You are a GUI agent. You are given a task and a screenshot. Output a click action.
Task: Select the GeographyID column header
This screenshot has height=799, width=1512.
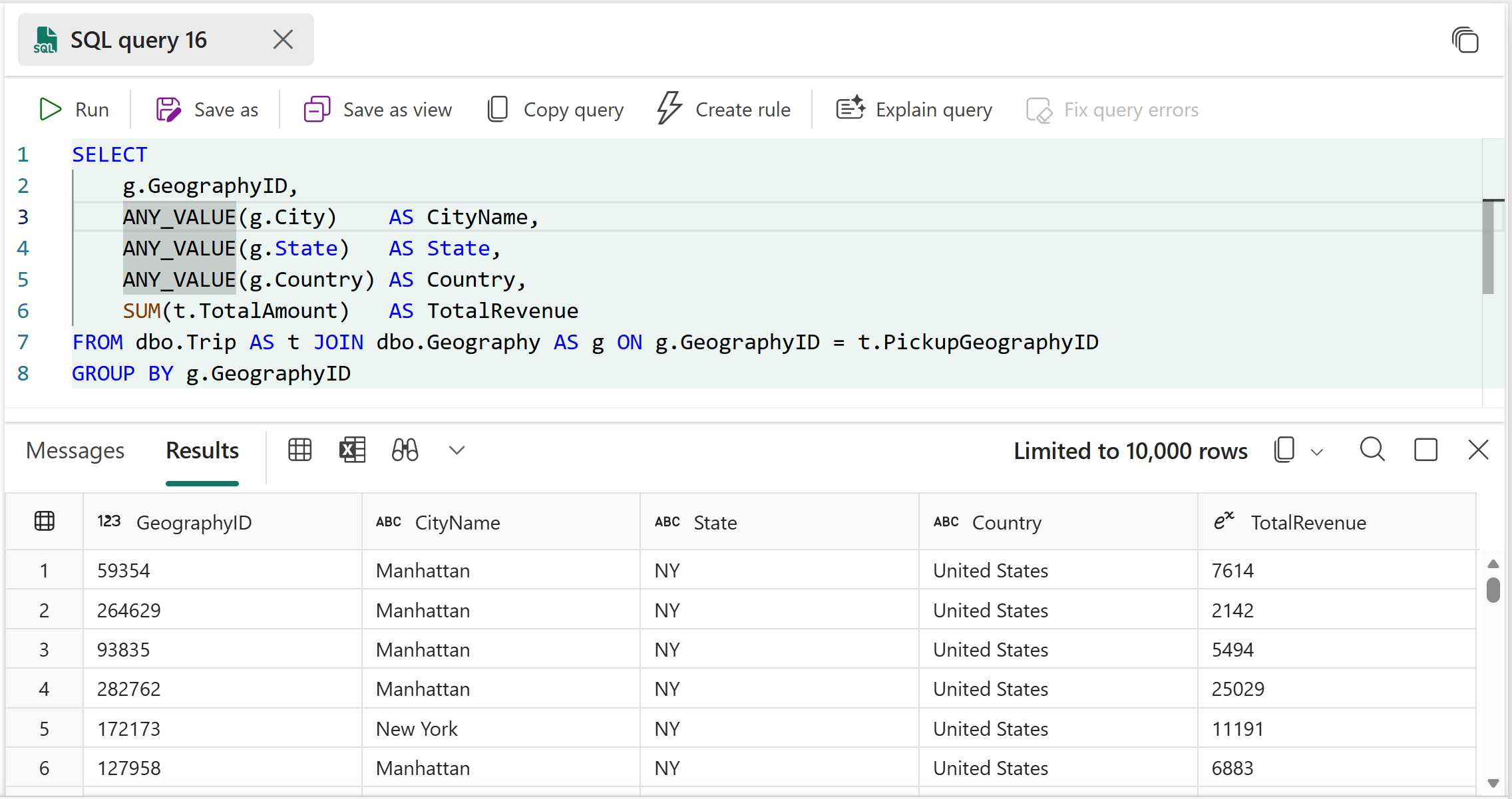click(x=194, y=522)
